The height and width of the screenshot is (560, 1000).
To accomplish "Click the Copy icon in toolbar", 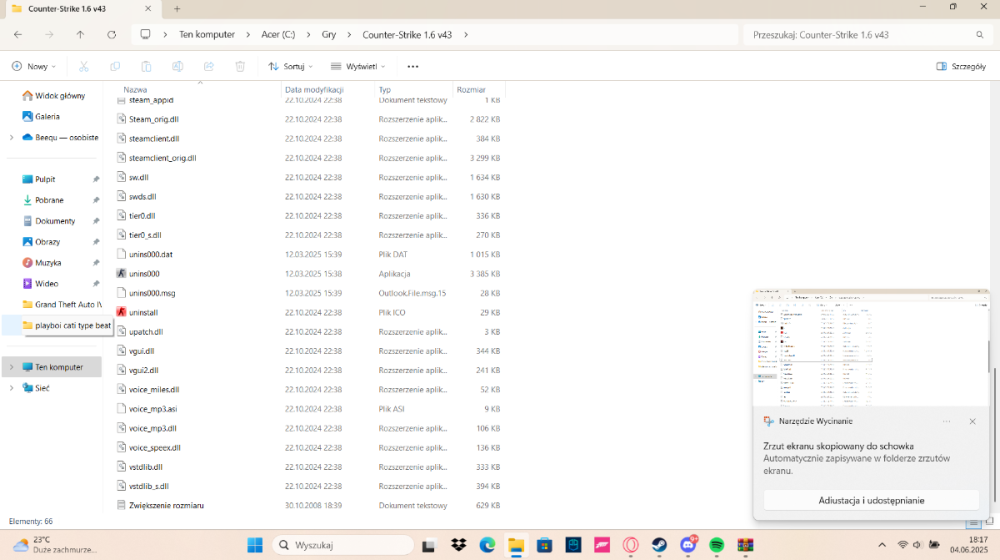I will coord(115,66).
